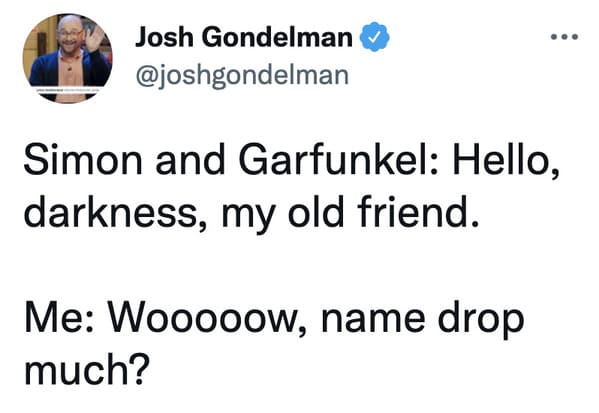Click the display name "Josh Gondelman"
This screenshot has height=413, width=599.
[244, 37]
